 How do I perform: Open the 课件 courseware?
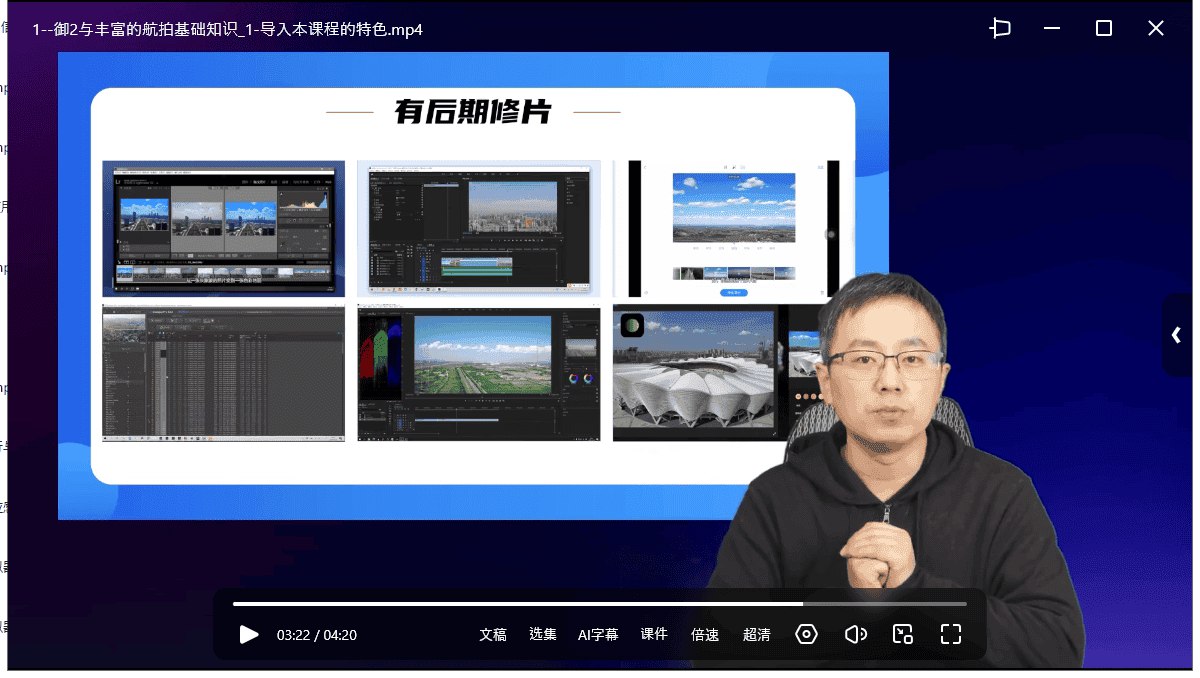click(x=654, y=634)
